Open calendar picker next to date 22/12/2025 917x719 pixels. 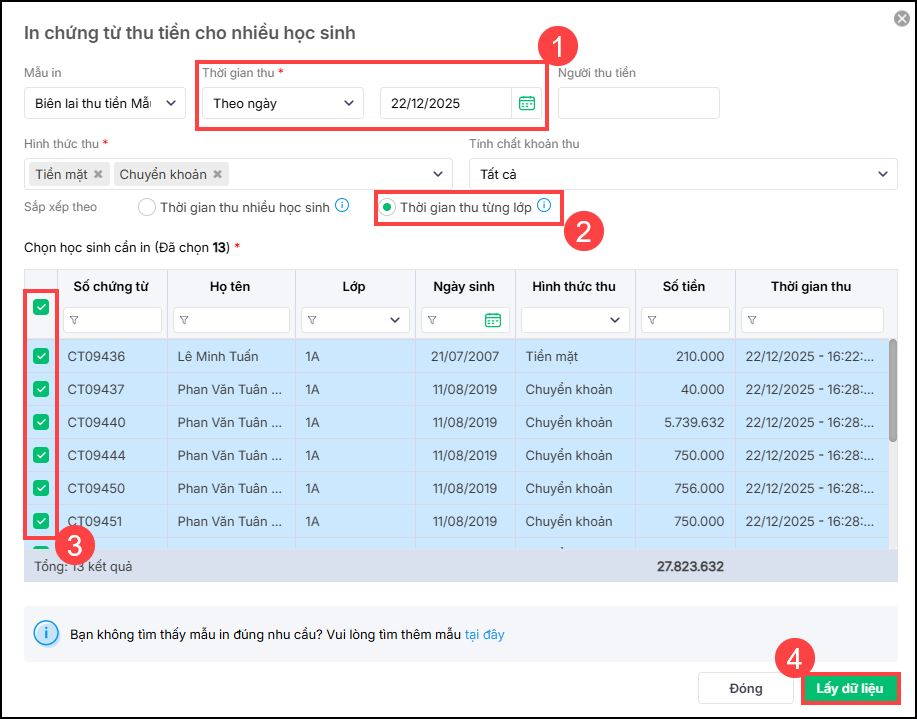(526, 103)
